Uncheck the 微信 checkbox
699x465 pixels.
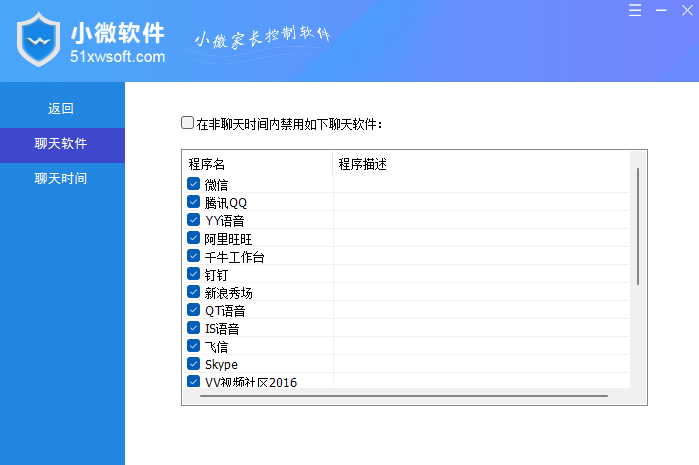coord(193,184)
